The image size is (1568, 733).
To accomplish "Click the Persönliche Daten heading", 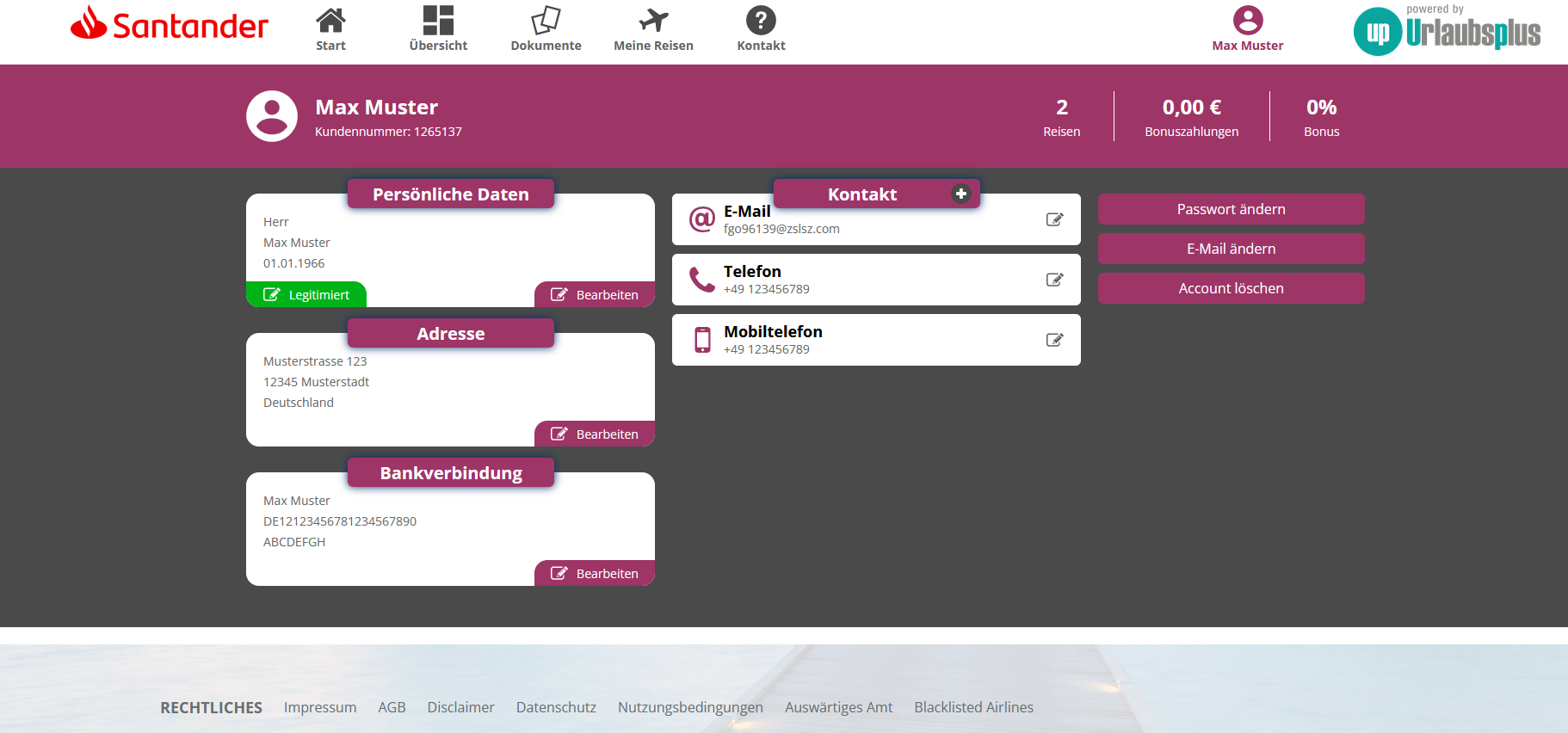I will coord(451,194).
